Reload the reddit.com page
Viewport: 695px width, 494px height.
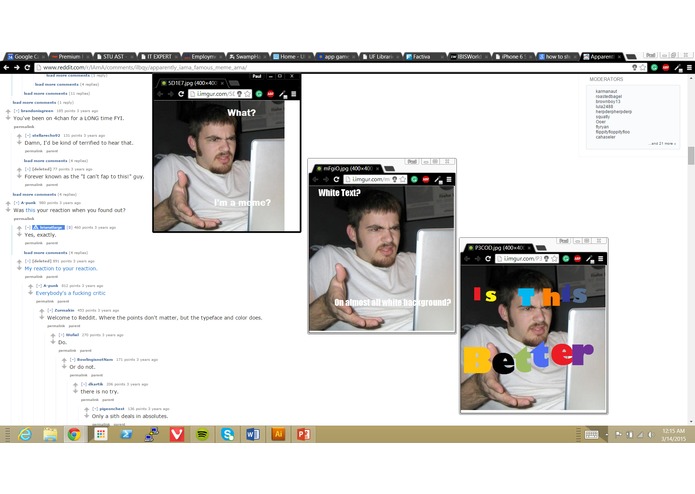tap(27, 67)
